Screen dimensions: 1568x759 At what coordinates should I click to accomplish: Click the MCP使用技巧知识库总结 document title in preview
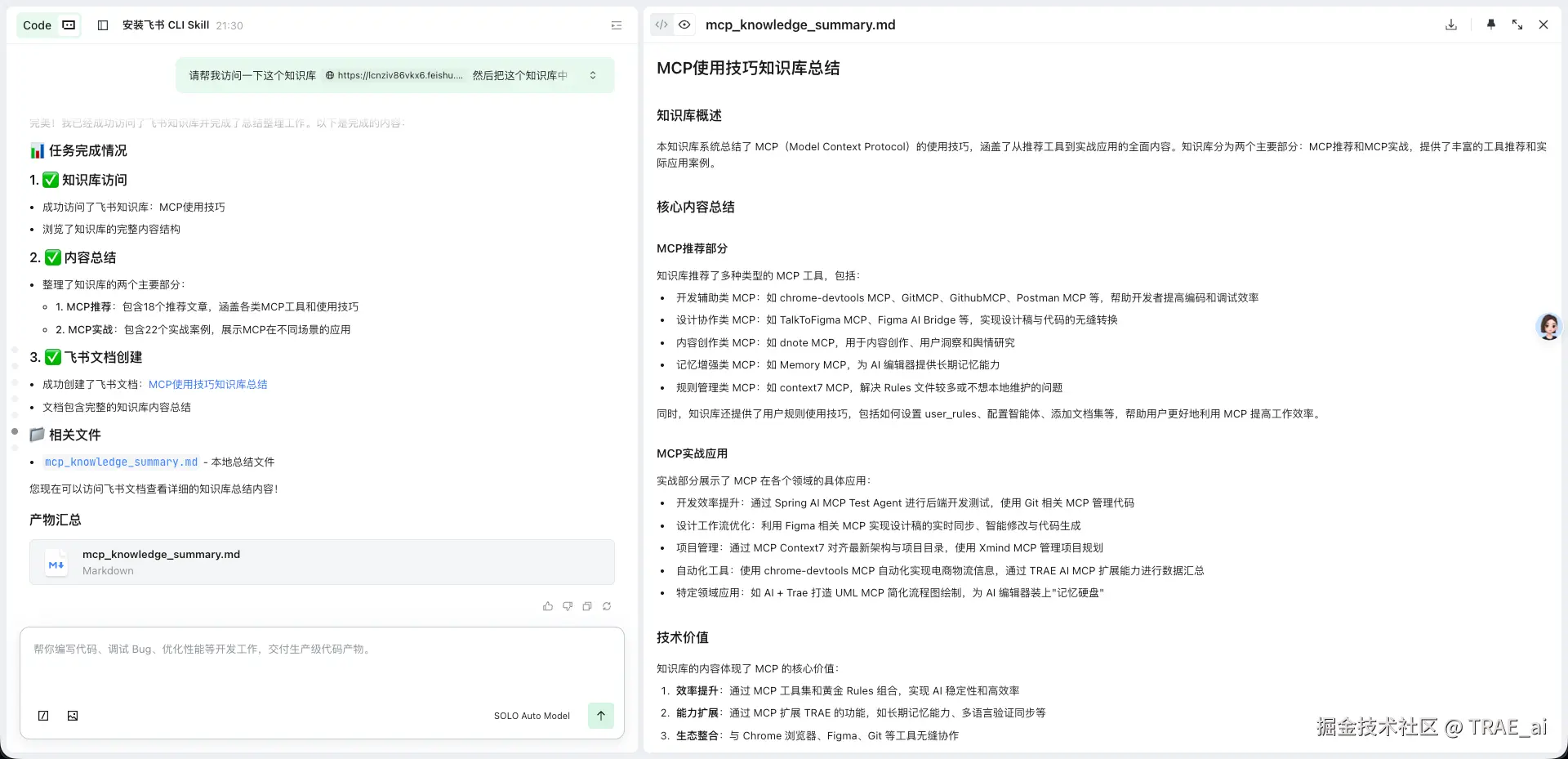(x=748, y=68)
